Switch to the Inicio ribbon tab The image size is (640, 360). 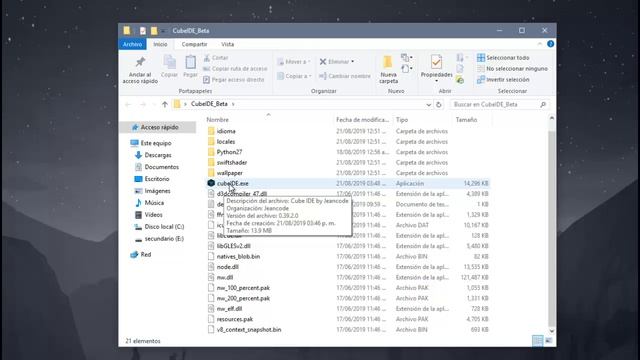click(x=160, y=44)
